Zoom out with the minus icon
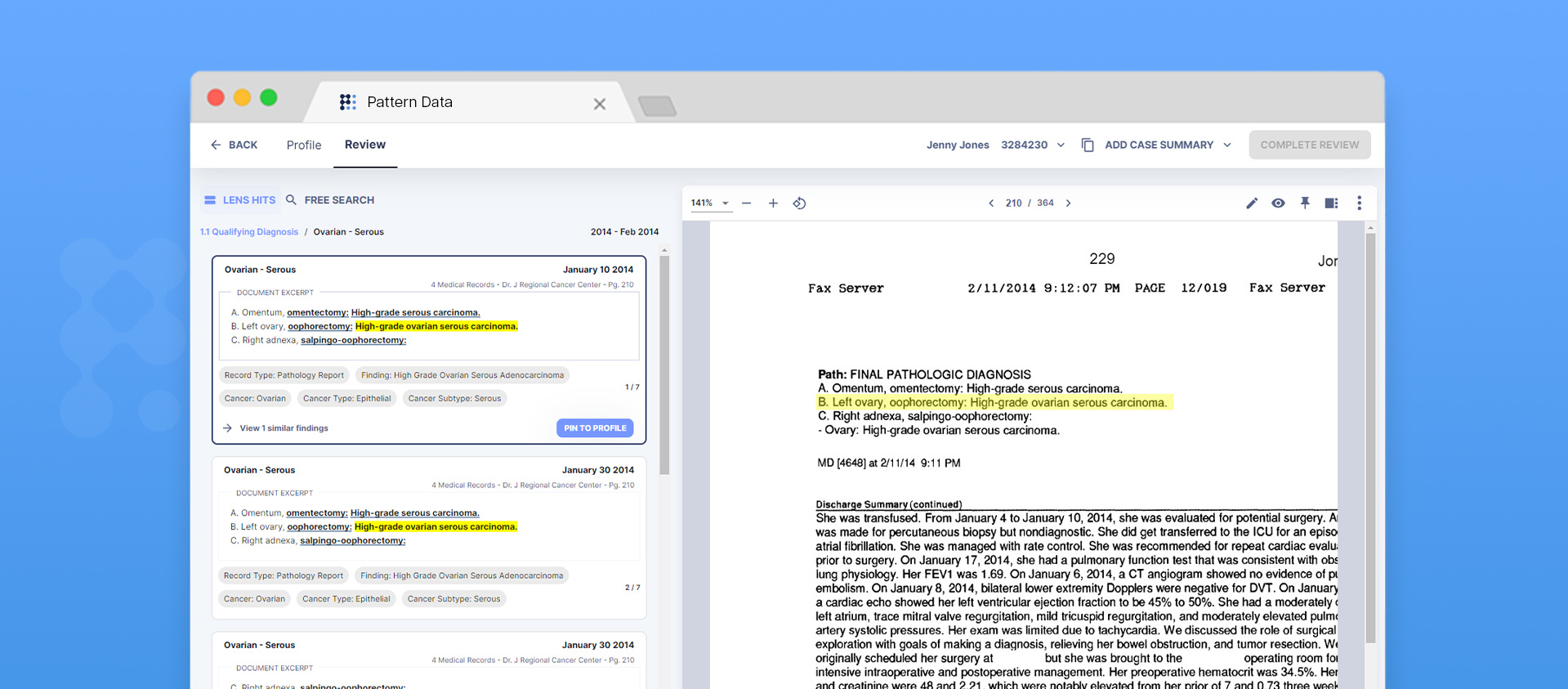The width and height of the screenshot is (1568, 689). click(x=746, y=204)
